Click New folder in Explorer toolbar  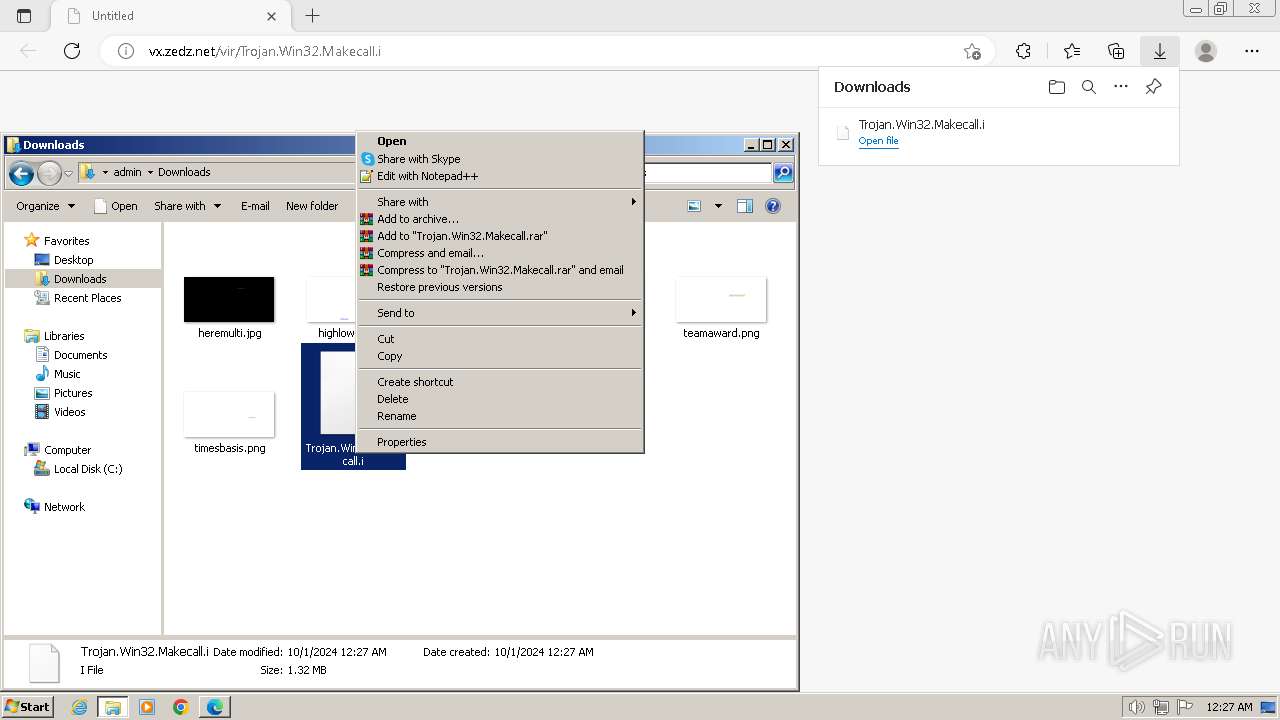pyautogui.click(x=312, y=206)
